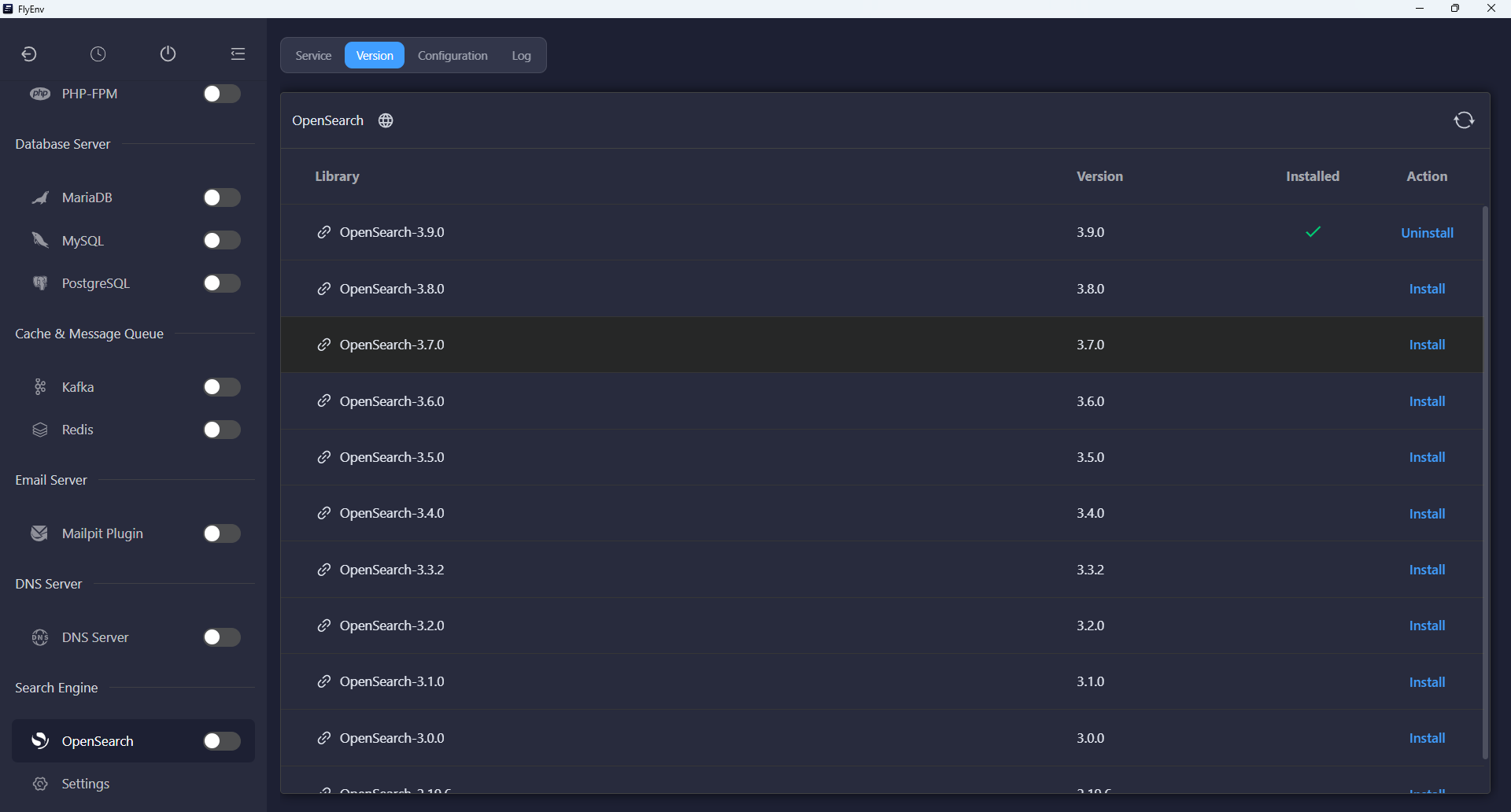
Task: Click link icon beside OpenSearch-3.2.0
Action: (x=323, y=626)
